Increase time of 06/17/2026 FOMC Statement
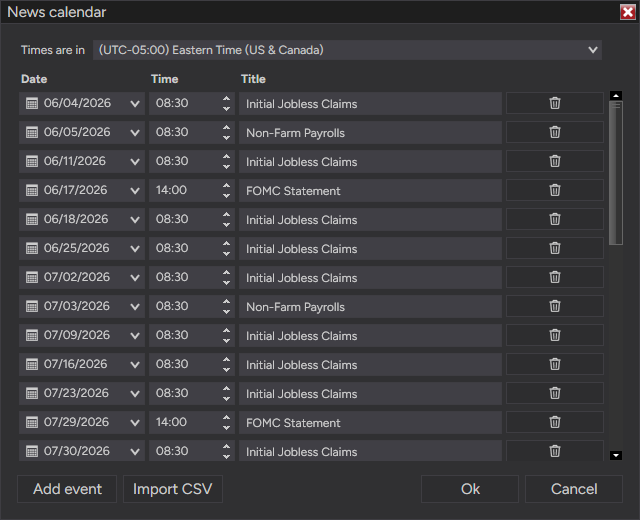This screenshot has width=640, height=520. pos(227,185)
